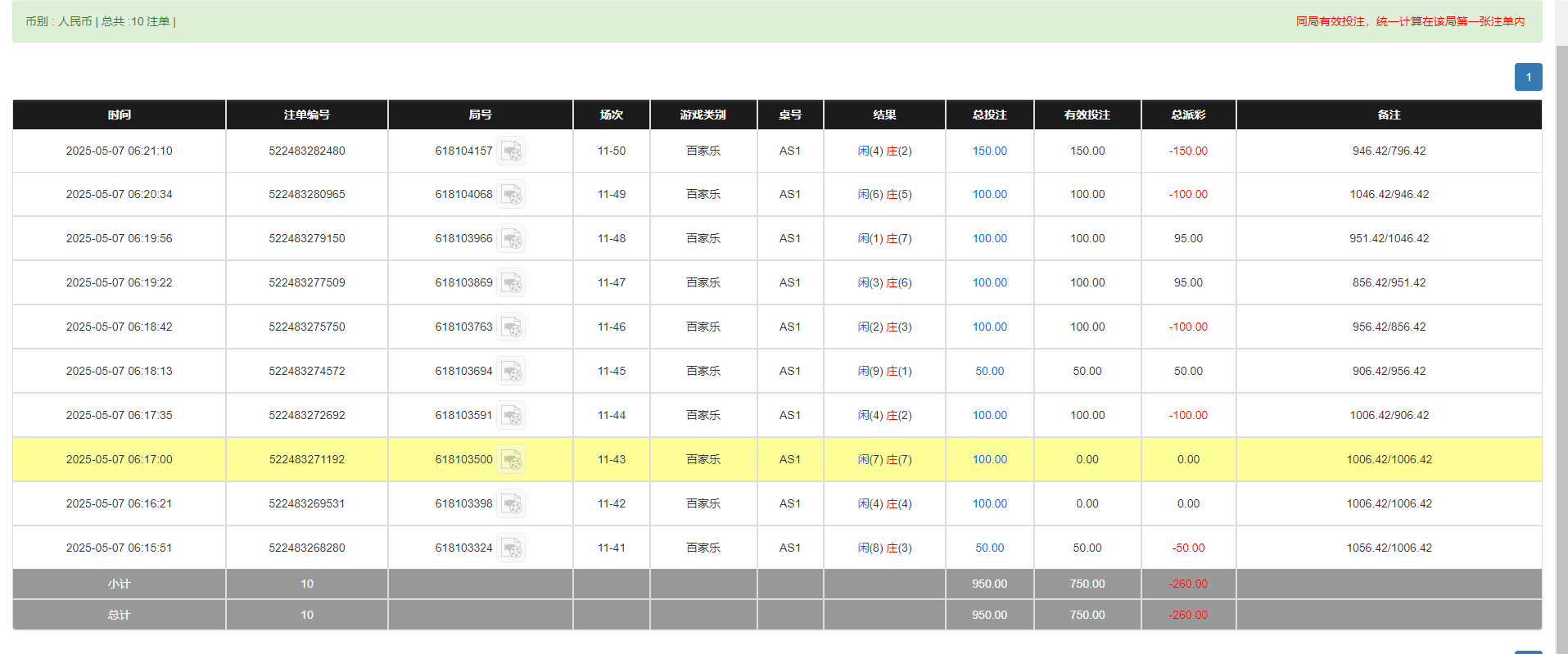This screenshot has height=654, width=1568.
Task: Open replay icon for round 618103398
Action: click(511, 504)
